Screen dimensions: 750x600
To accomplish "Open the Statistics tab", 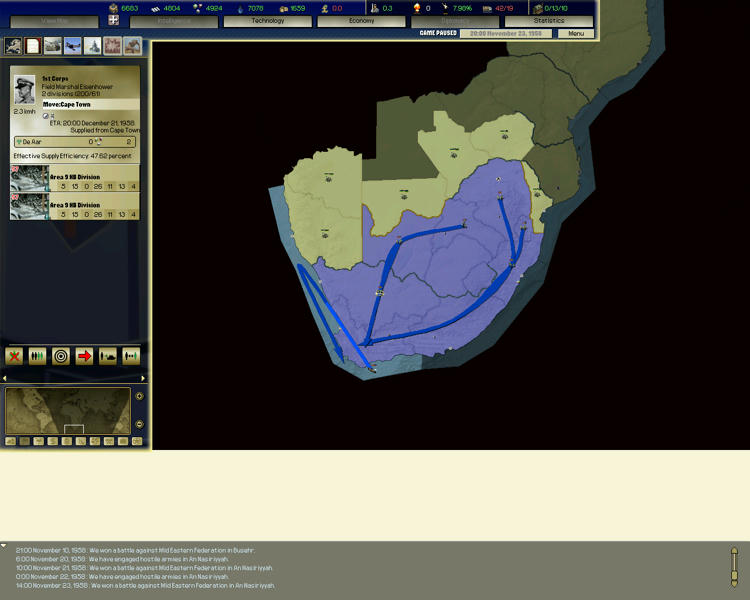I will (548, 21).
